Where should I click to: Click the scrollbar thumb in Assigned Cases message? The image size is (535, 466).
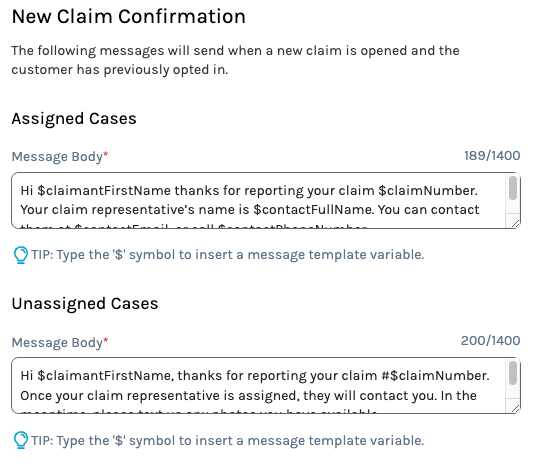(512, 188)
